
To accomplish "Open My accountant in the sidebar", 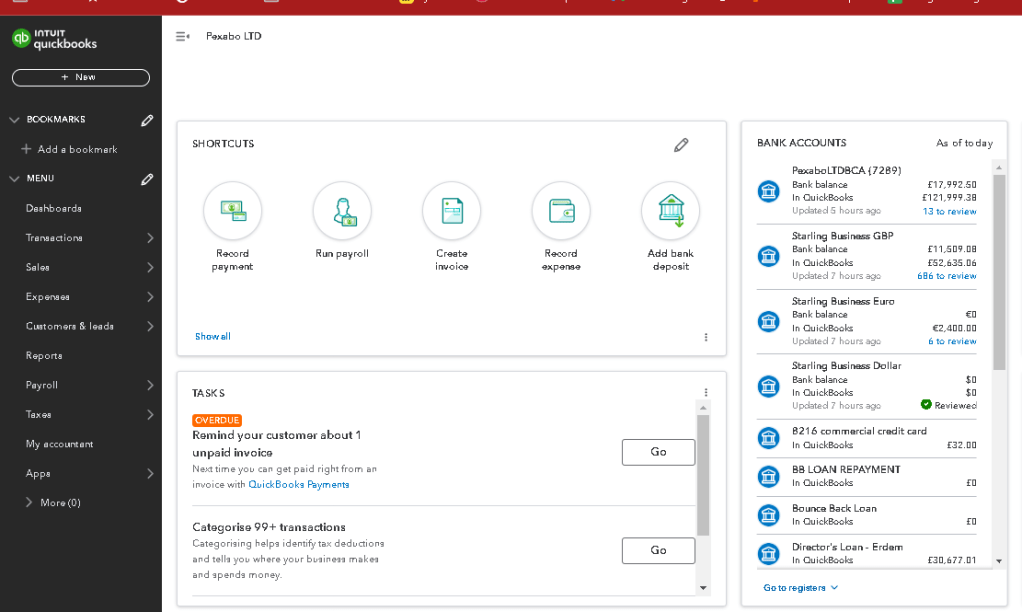I will click(59, 444).
